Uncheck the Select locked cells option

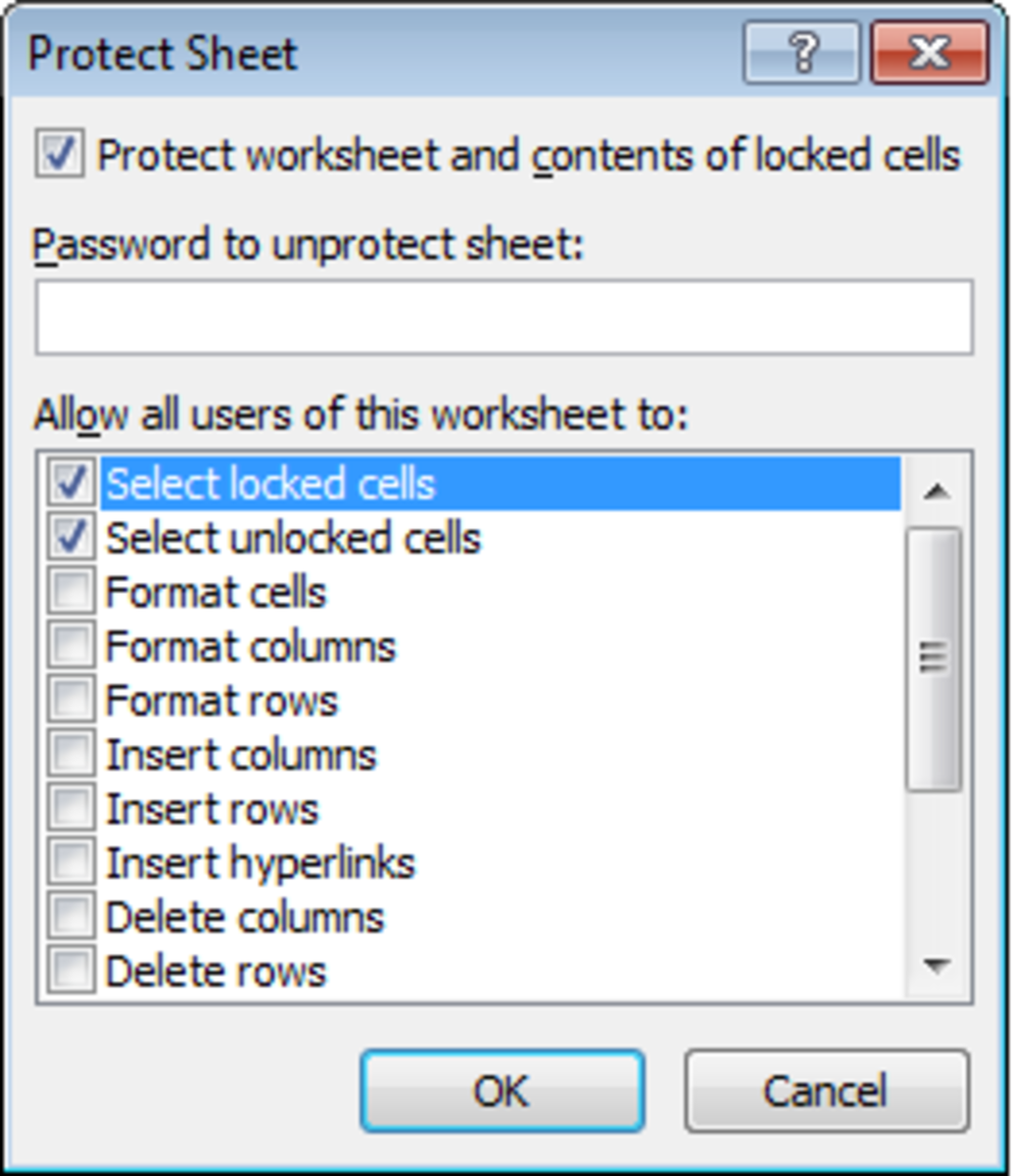click(x=70, y=482)
